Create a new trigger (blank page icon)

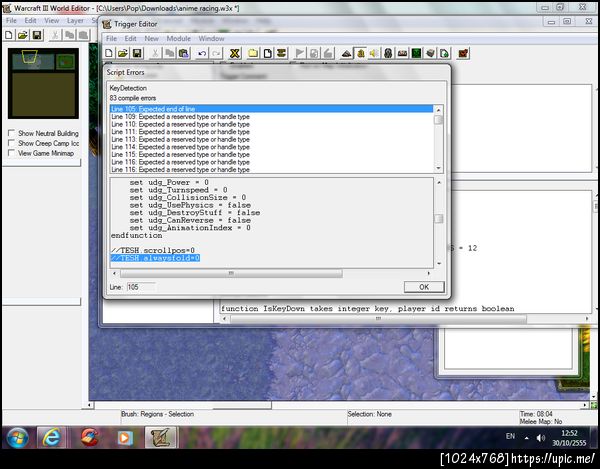click(x=267, y=53)
